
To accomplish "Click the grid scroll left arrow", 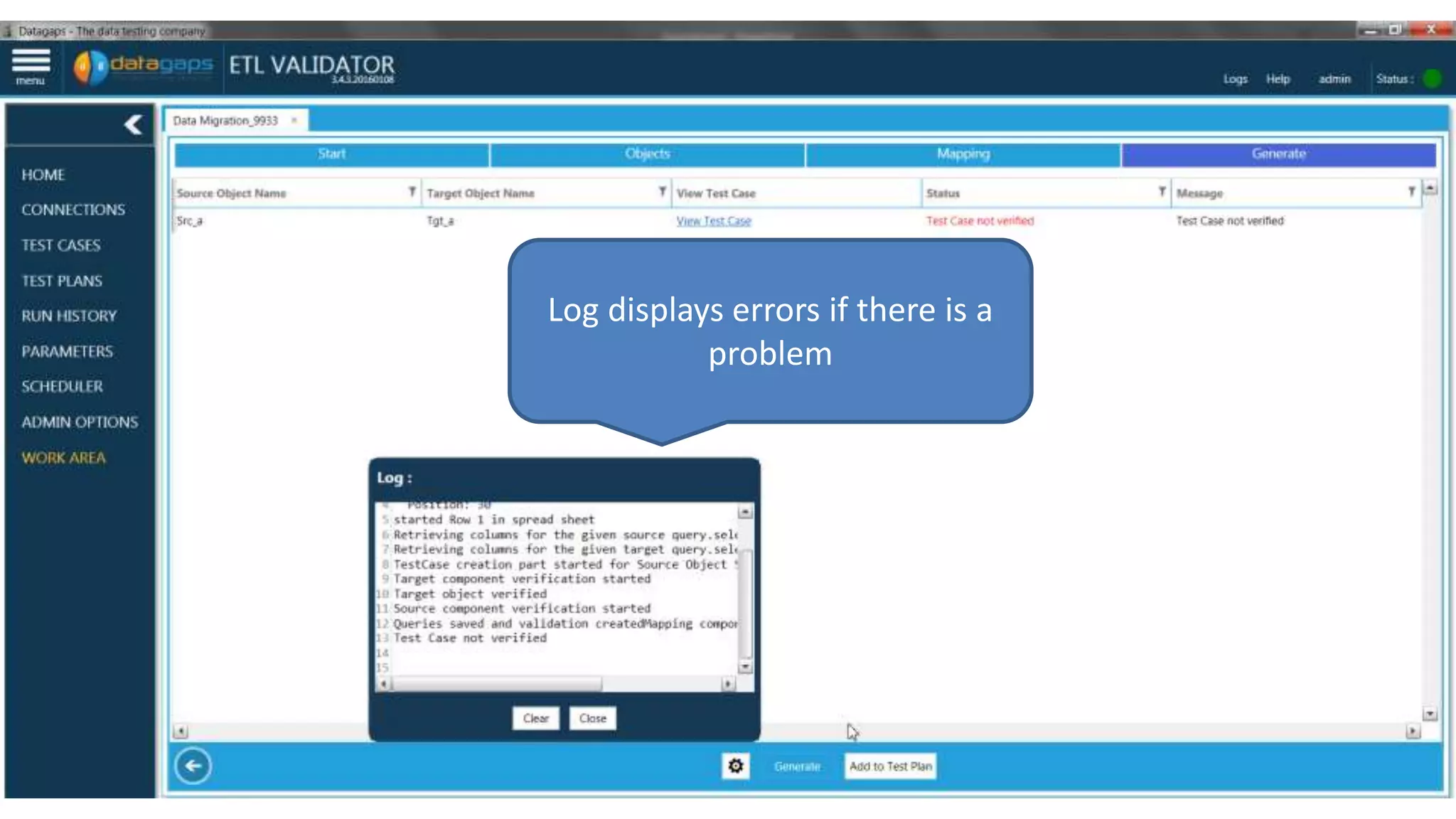I will (181, 732).
